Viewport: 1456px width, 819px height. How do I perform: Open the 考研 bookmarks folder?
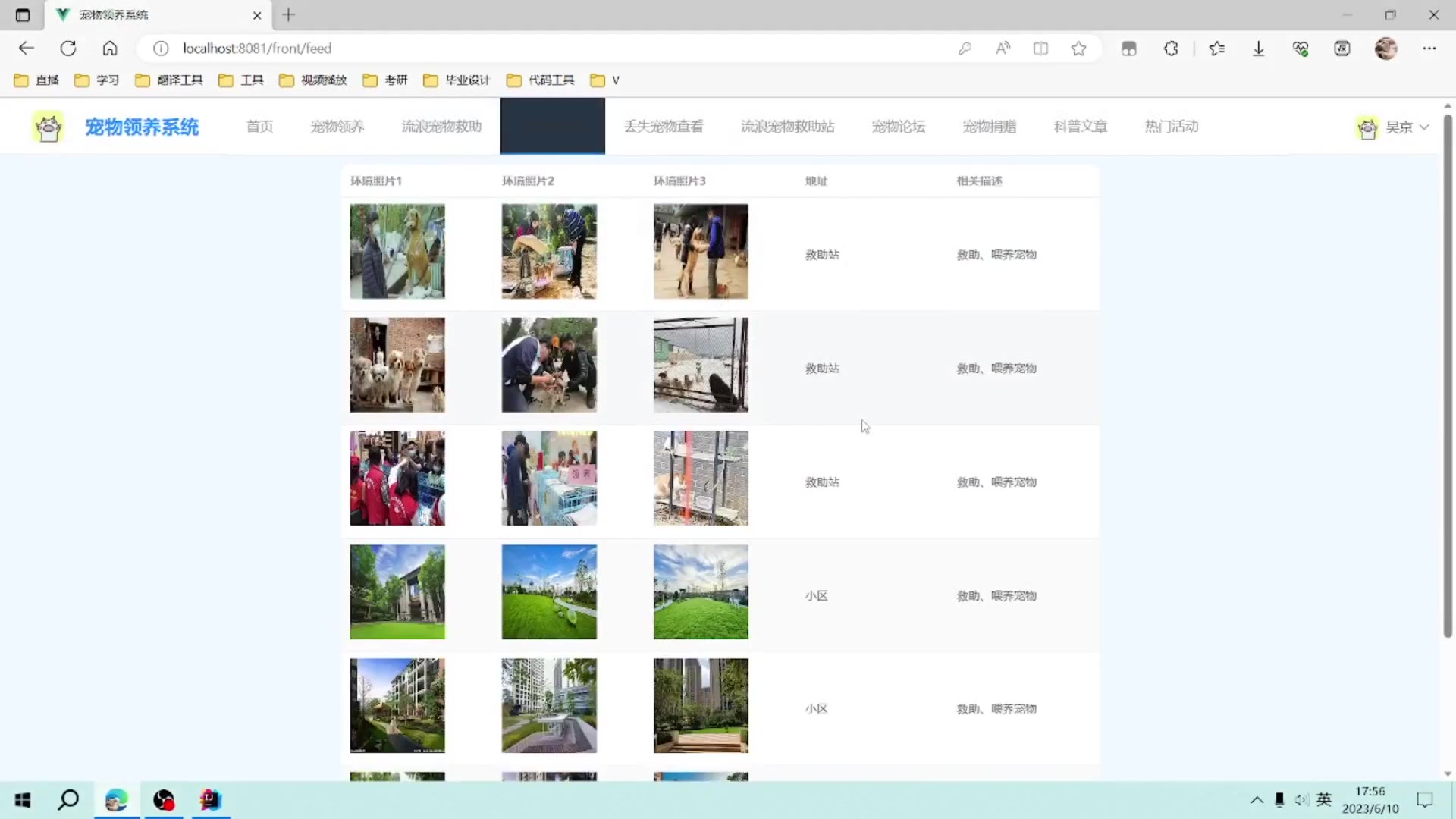tap(384, 80)
